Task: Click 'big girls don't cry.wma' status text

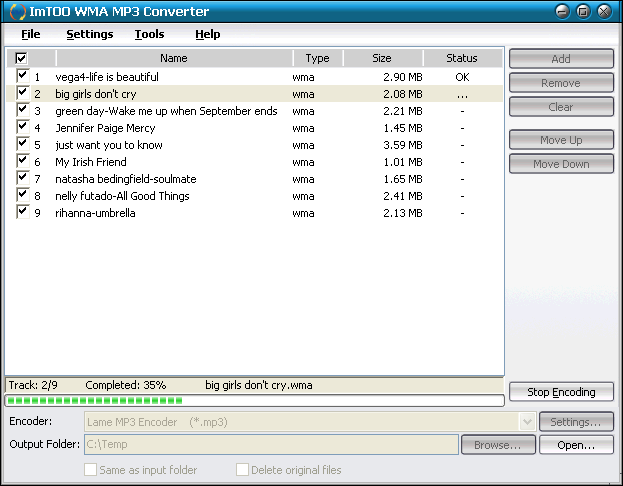Action: (x=259, y=385)
